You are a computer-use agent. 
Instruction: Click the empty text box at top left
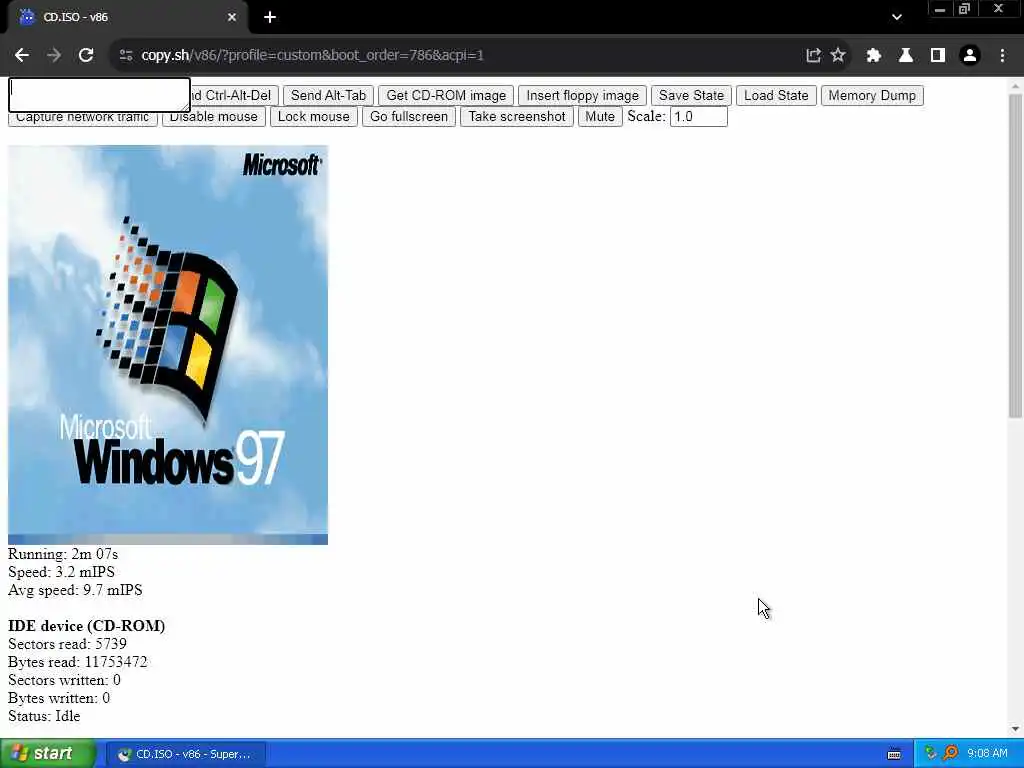99,95
